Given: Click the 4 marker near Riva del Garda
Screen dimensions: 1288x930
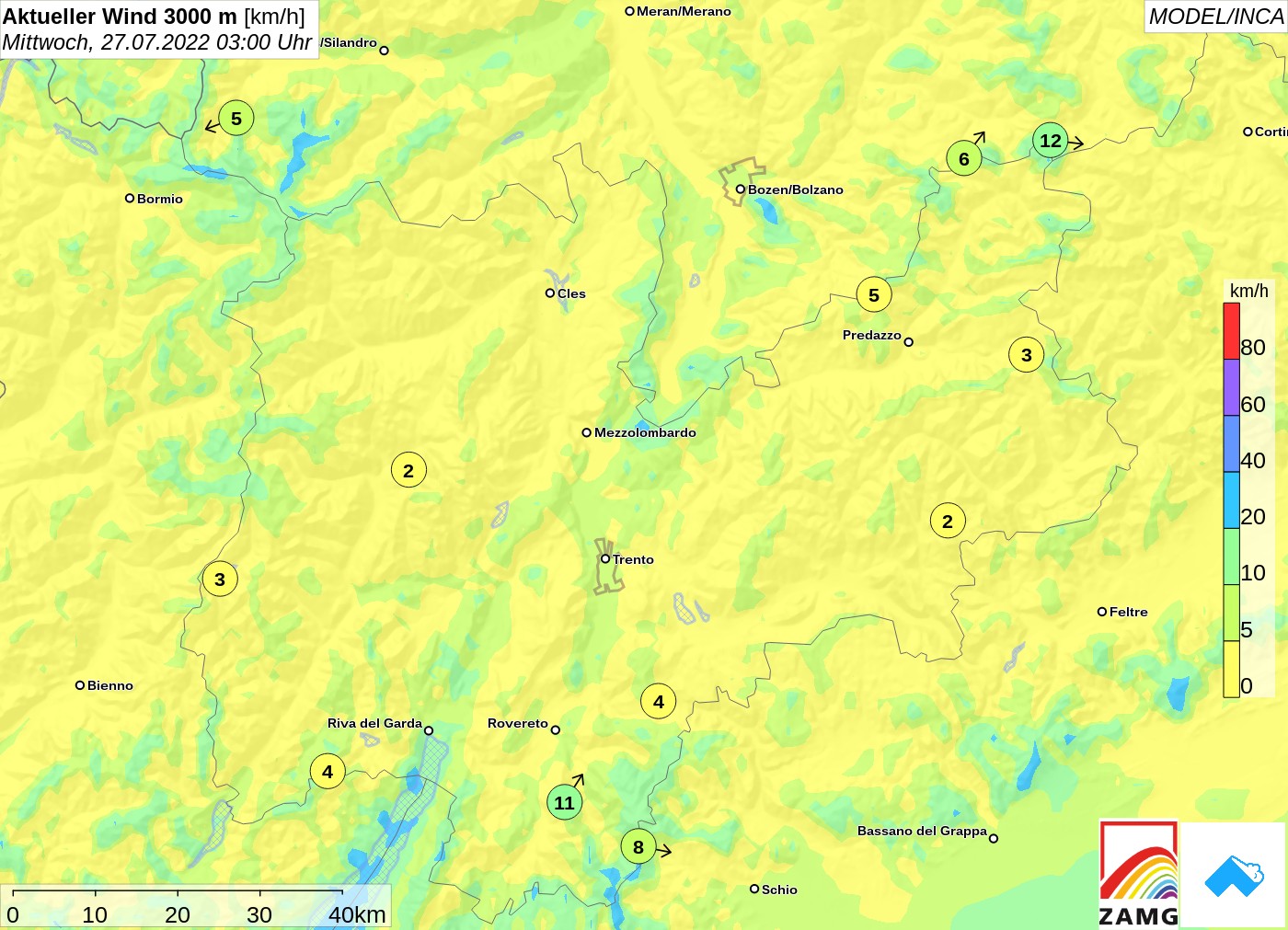Looking at the screenshot, I should tap(328, 772).
